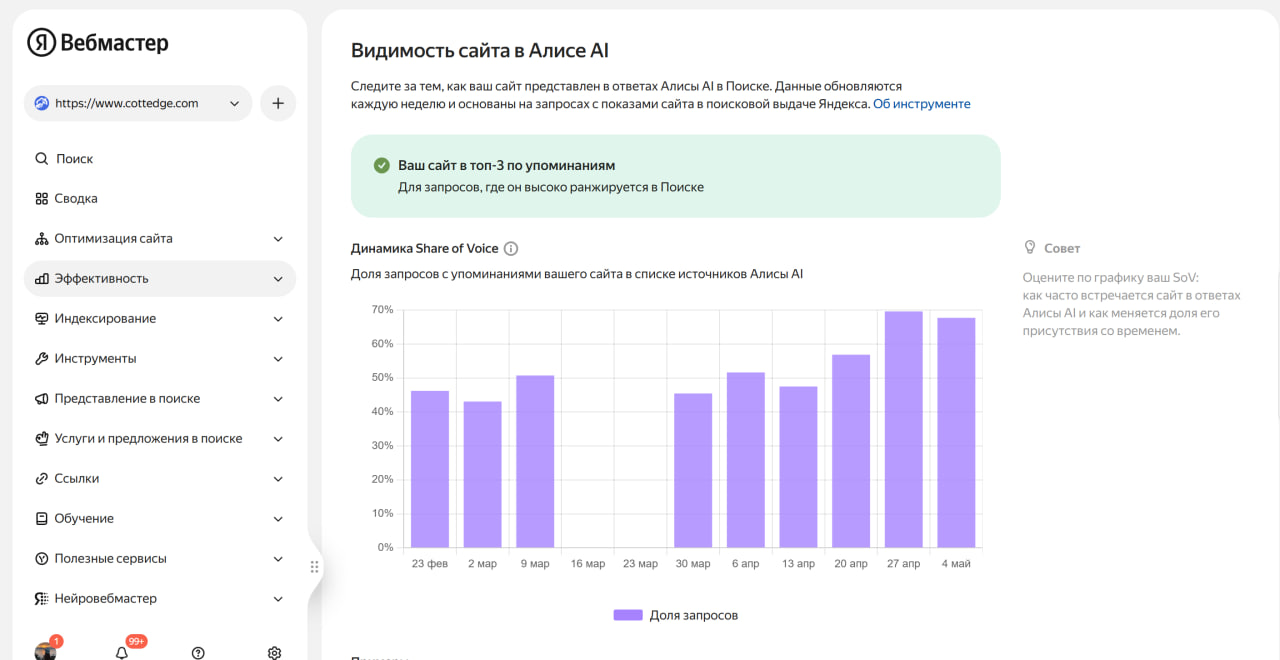Screen dimensions: 1280x660
Task: Open the Эффективность menu section
Action: 160,279
